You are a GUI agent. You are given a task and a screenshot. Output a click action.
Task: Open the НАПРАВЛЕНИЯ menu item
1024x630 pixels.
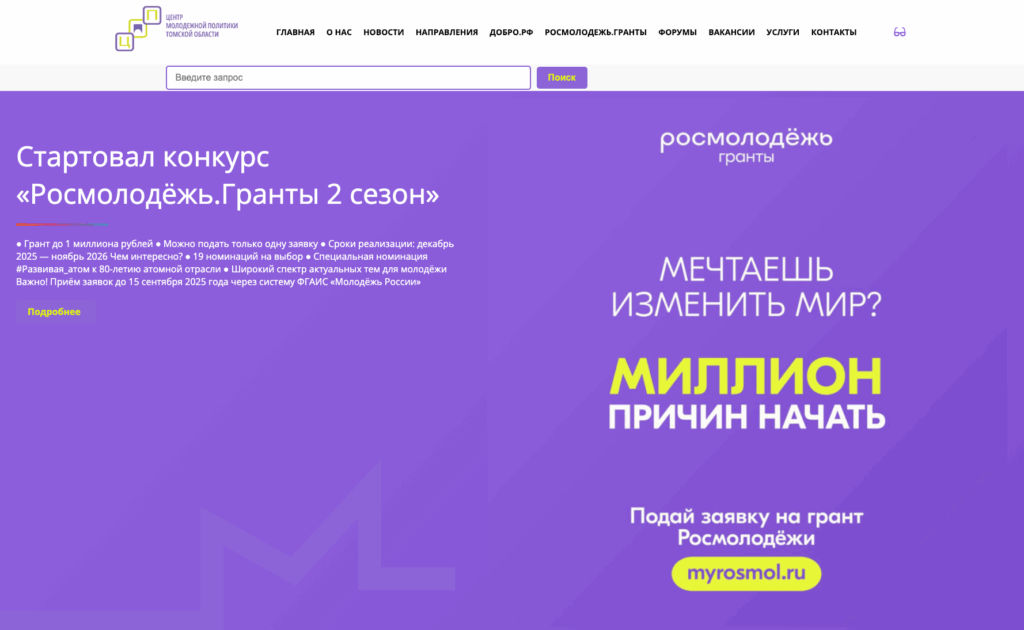tap(447, 32)
